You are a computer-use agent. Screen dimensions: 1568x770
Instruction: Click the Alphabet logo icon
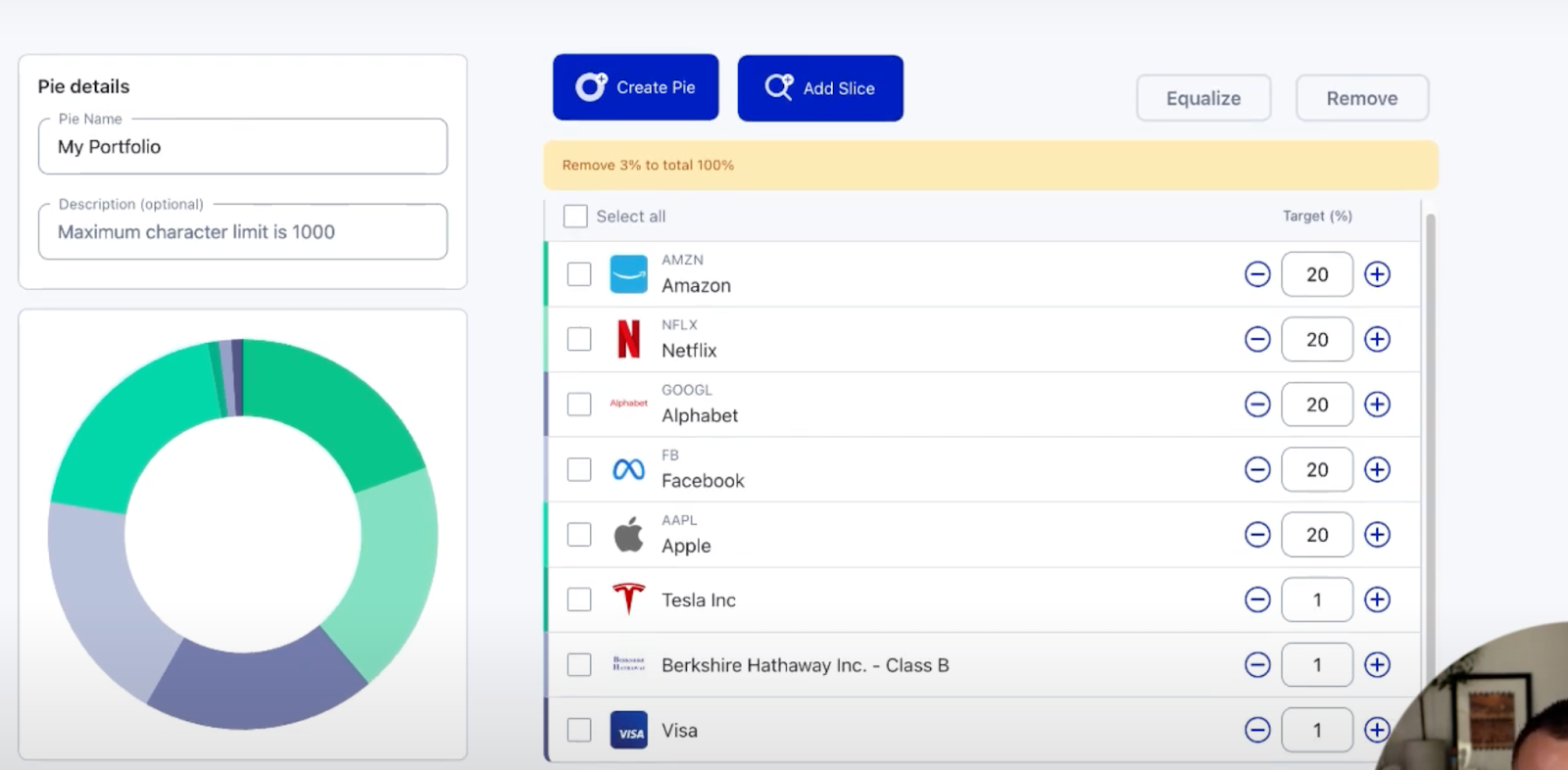628,404
